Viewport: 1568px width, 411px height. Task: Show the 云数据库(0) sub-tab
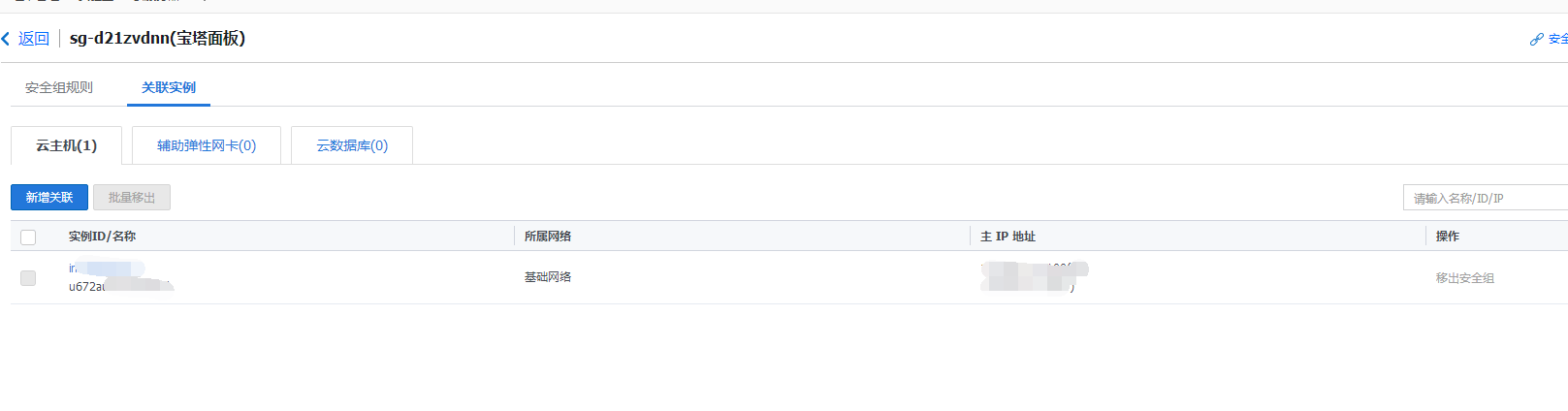point(352,145)
